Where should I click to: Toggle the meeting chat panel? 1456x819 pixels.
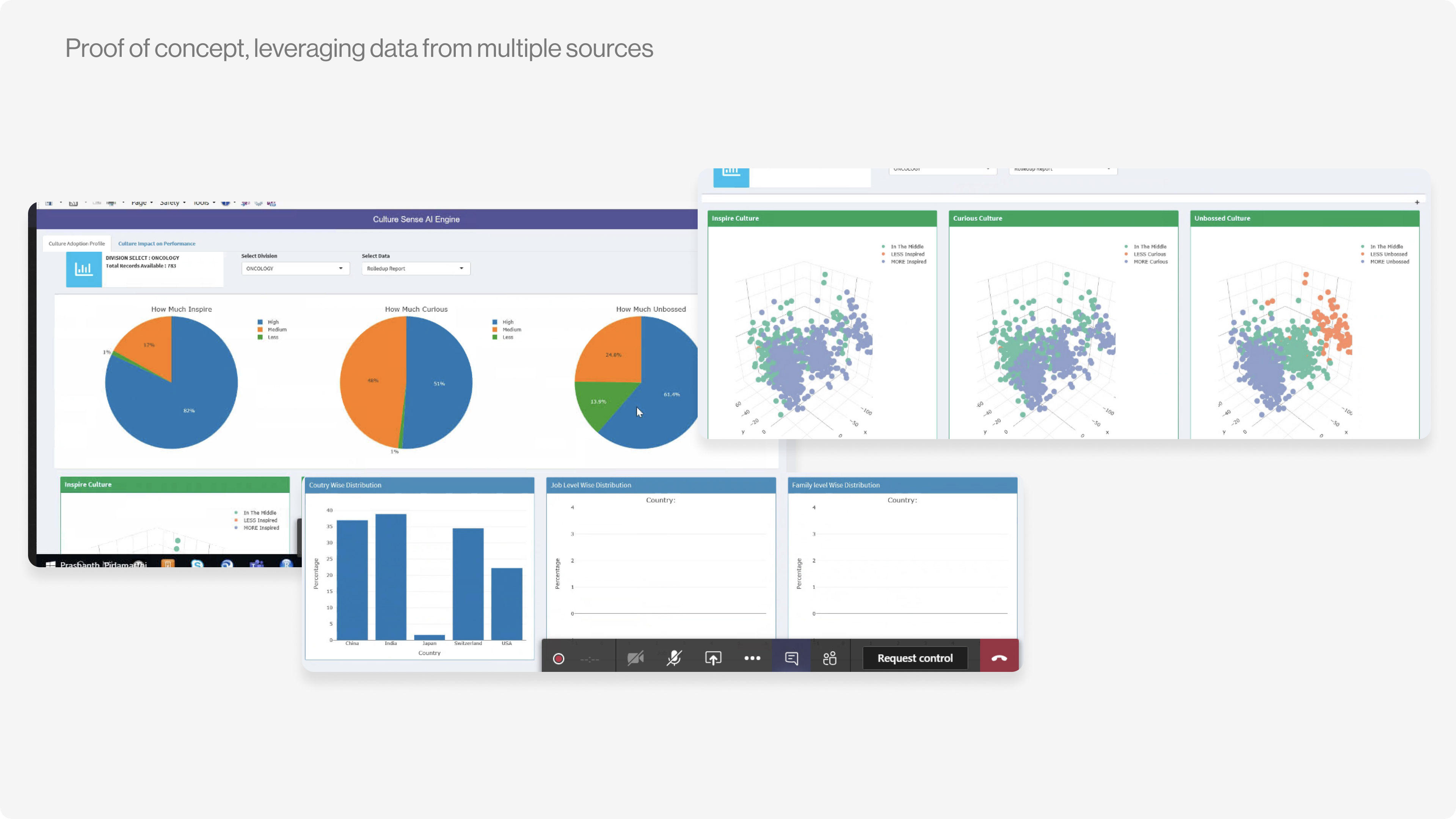click(x=791, y=659)
